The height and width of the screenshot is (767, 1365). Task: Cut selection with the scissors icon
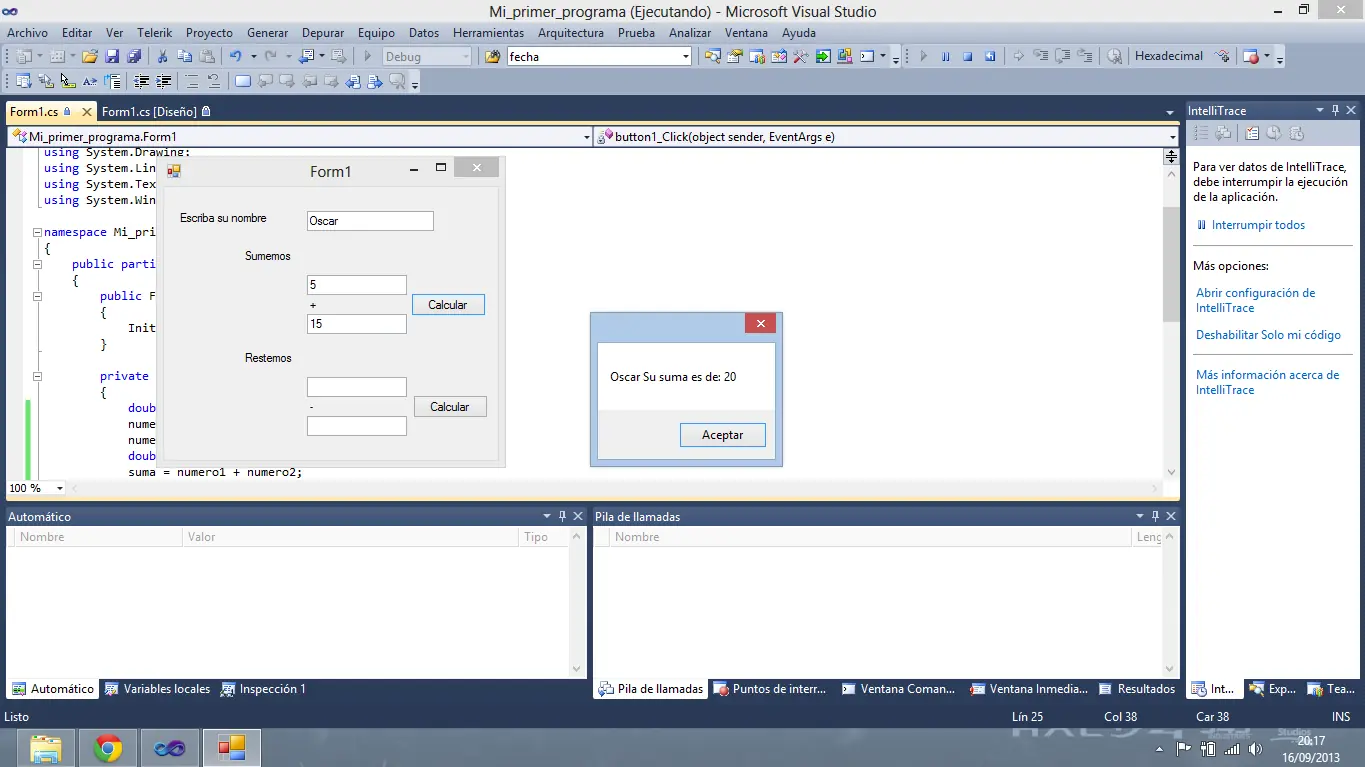point(163,57)
